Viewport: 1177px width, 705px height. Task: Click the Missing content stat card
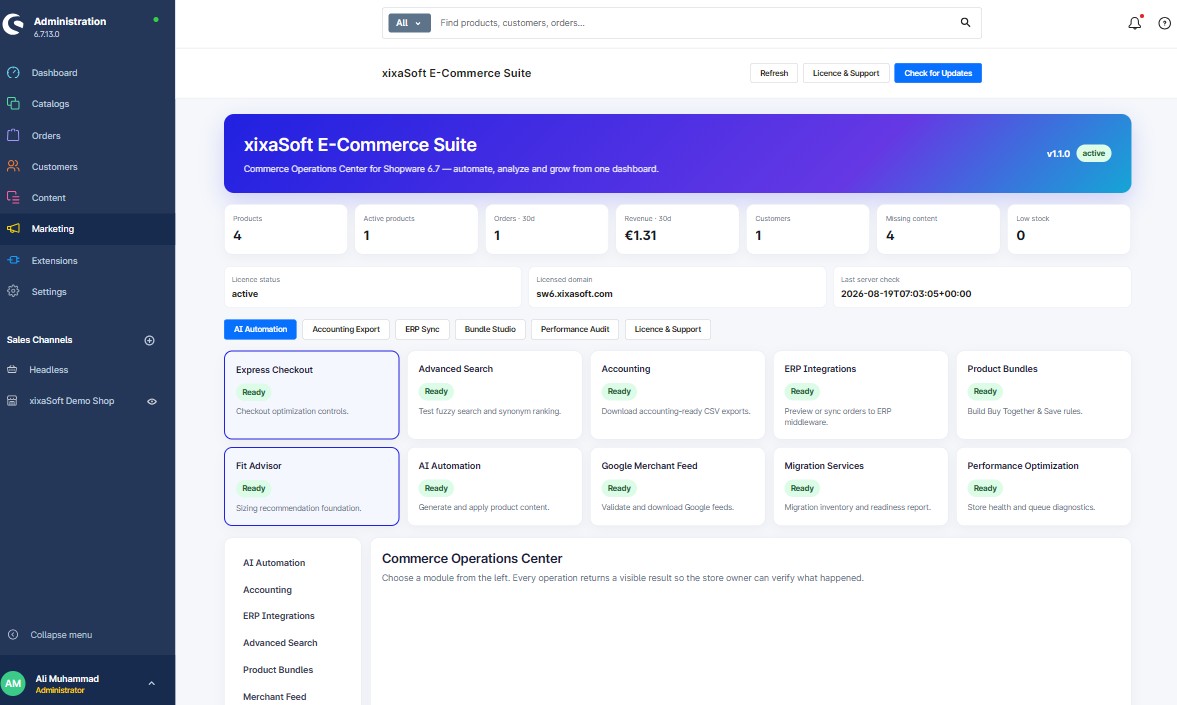[938, 229]
